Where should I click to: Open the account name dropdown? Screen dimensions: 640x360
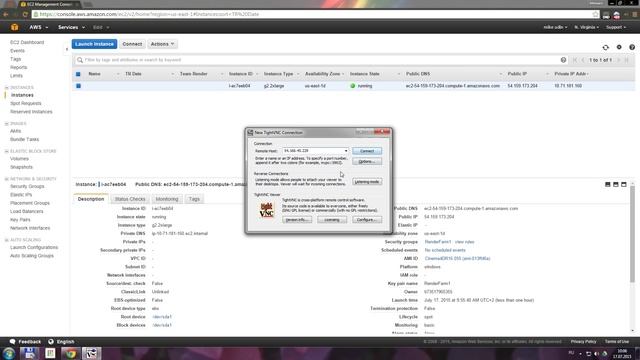(x=555, y=27)
